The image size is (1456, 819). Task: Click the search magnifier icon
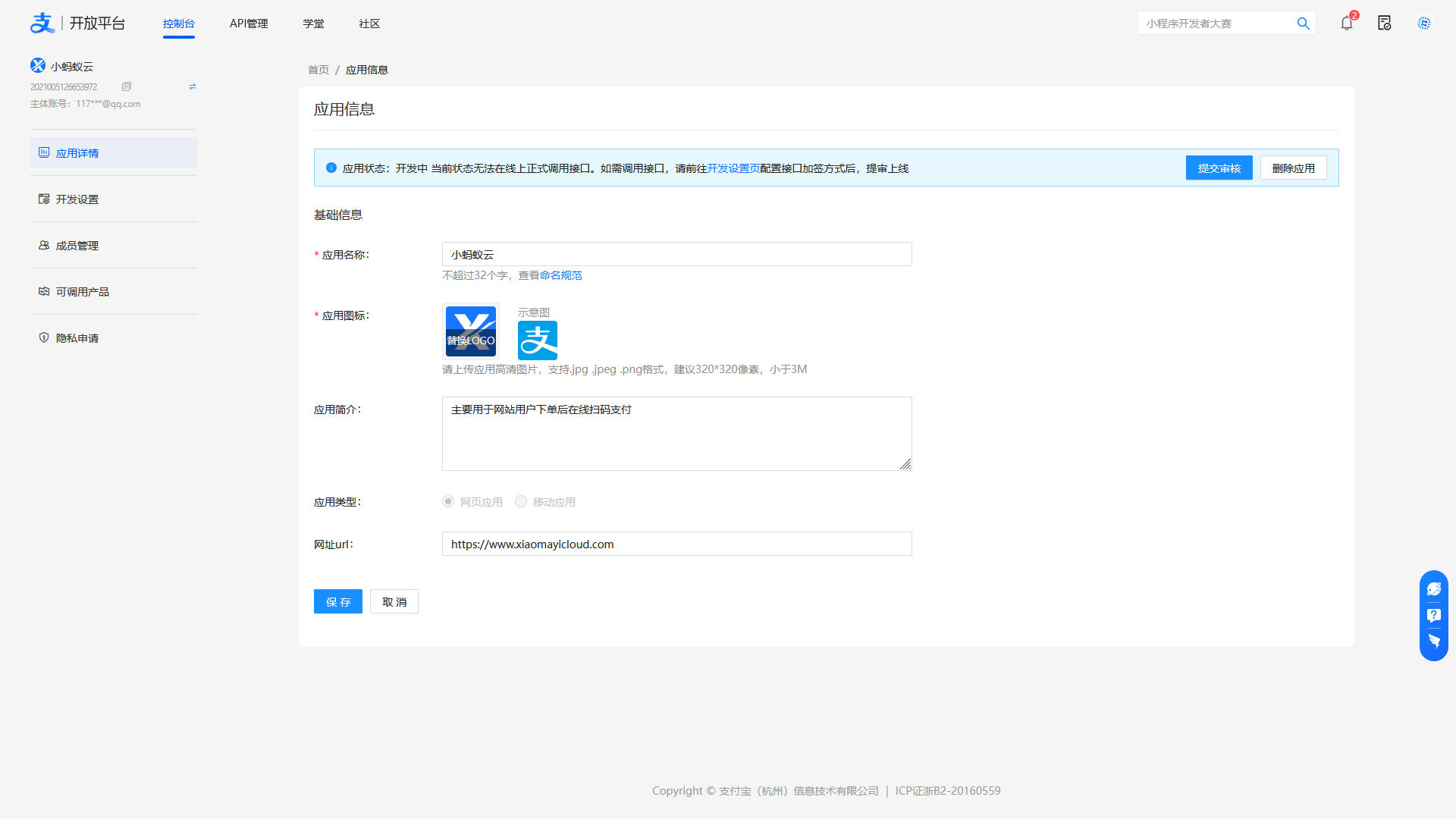[1303, 24]
